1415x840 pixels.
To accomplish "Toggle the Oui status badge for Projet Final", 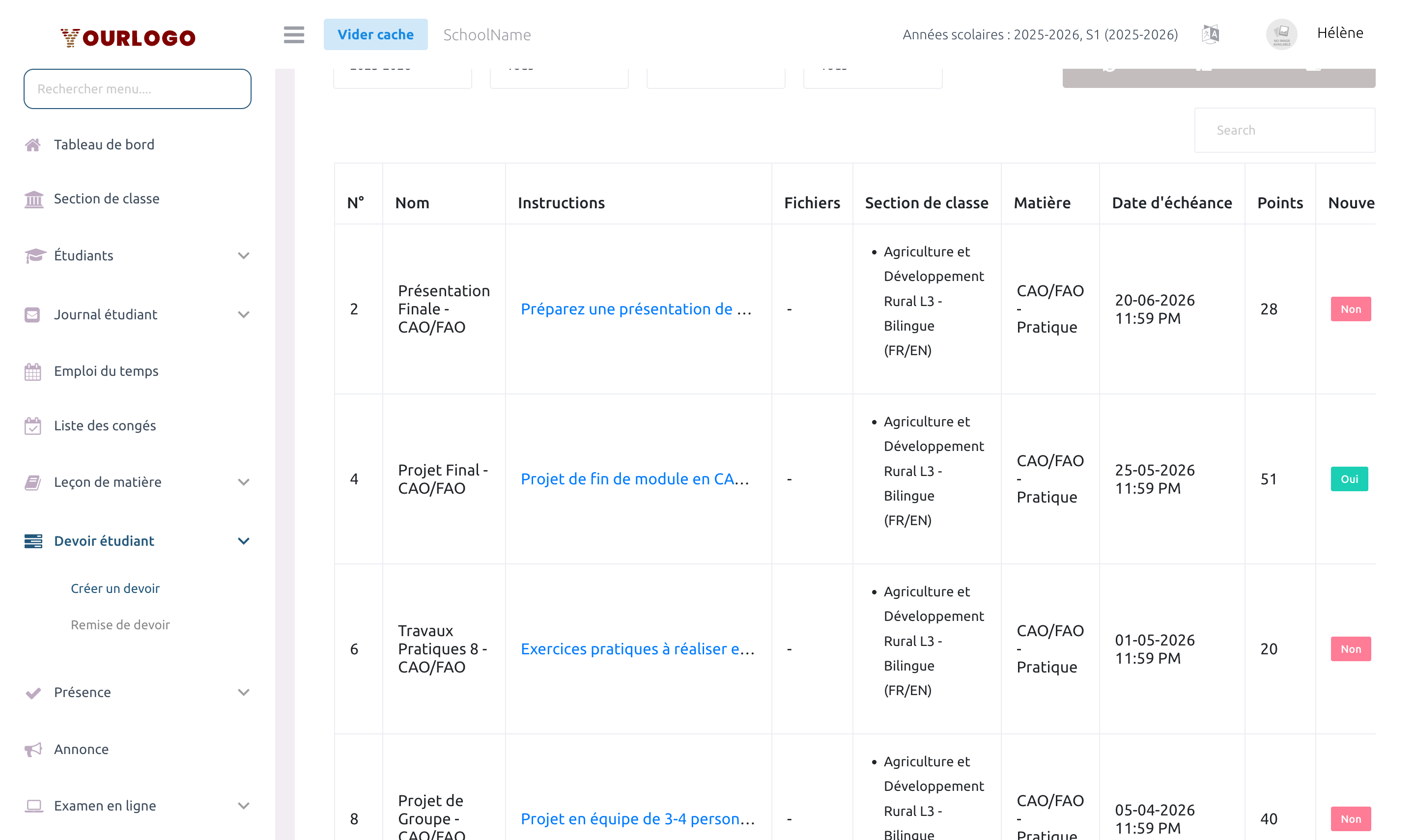I will click(x=1349, y=479).
